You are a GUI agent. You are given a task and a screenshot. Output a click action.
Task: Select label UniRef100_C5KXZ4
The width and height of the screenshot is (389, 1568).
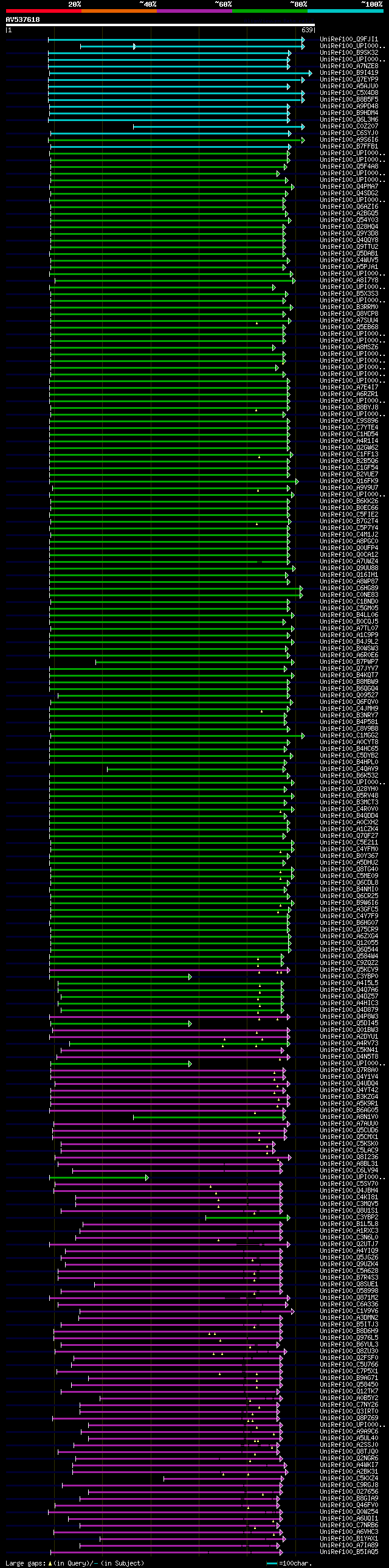click(x=349, y=1479)
